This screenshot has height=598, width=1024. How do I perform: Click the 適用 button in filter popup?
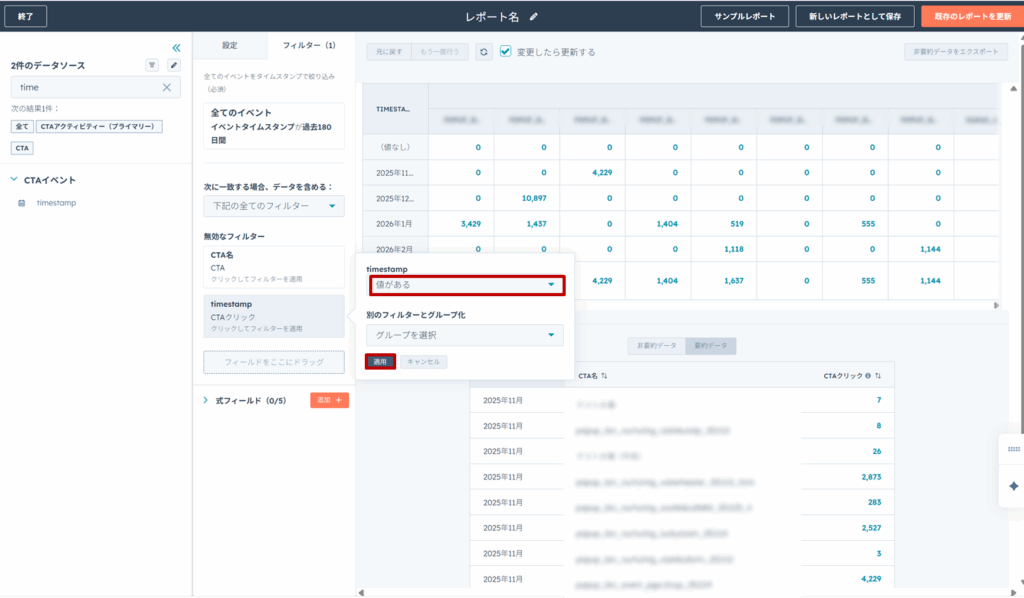tap(380, 361)
